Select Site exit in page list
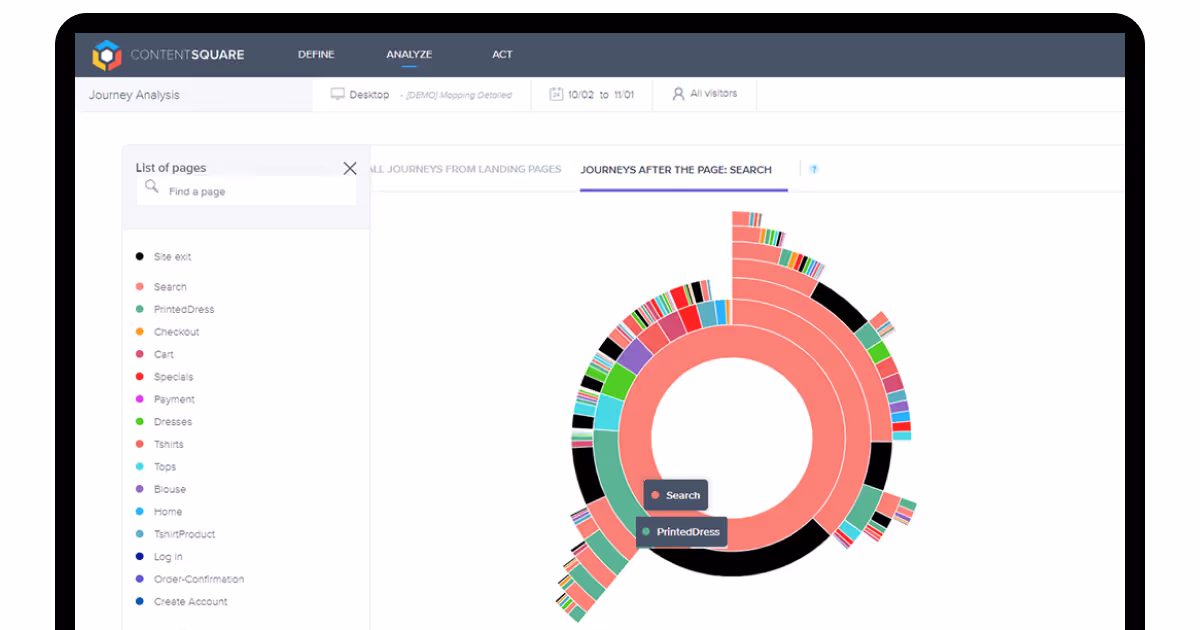This screenshot has width=1200, height=630. point(172,257)
